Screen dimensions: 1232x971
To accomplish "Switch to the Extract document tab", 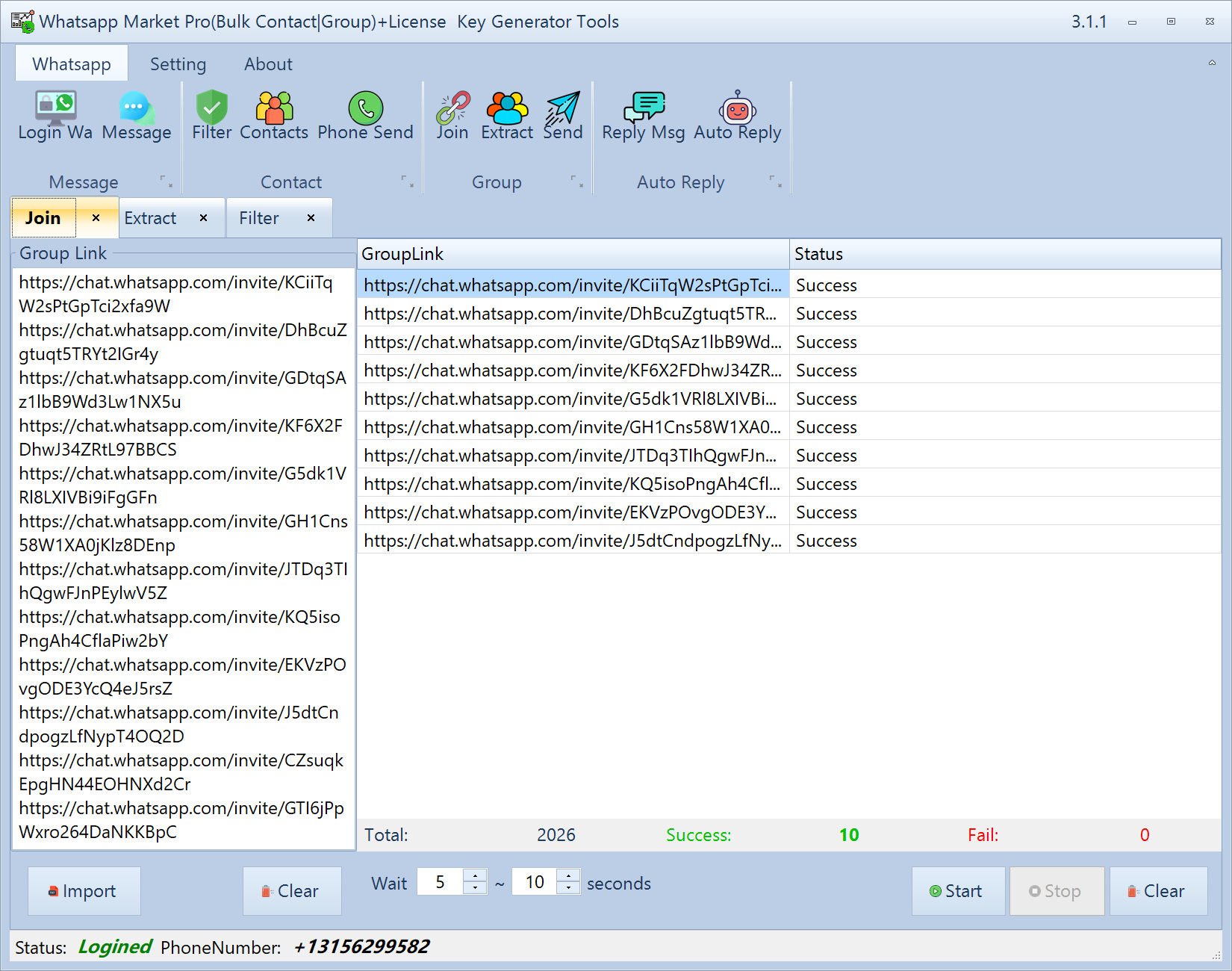I will point(151,218).
